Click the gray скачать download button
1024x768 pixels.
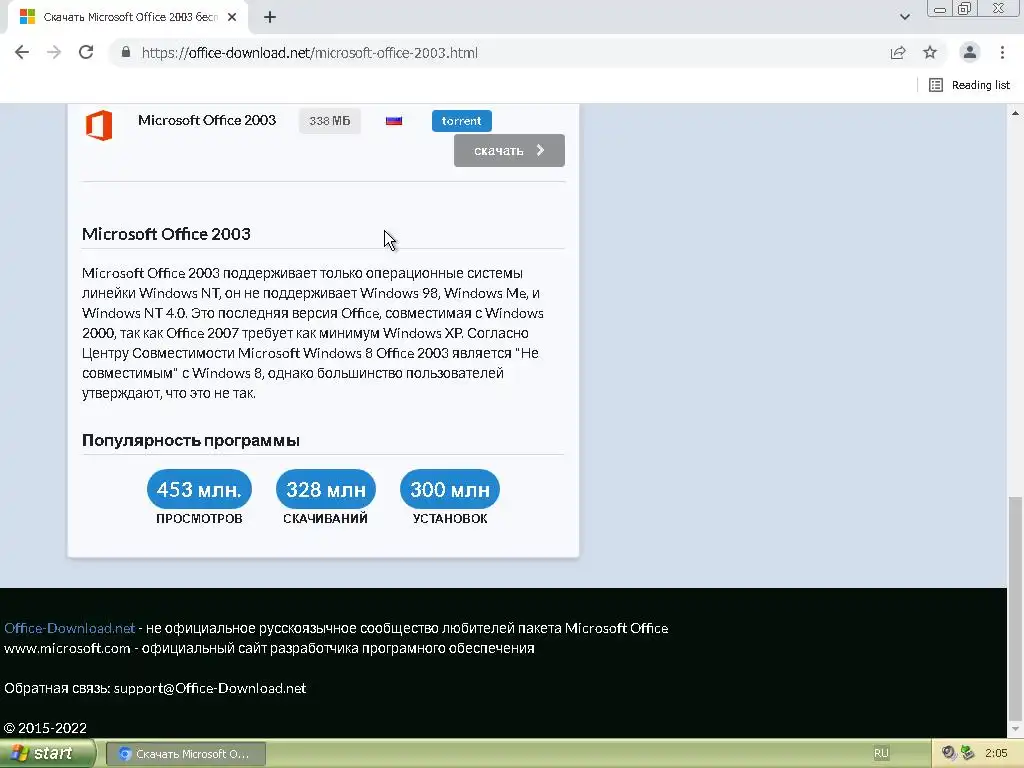[x=509, y=150]
